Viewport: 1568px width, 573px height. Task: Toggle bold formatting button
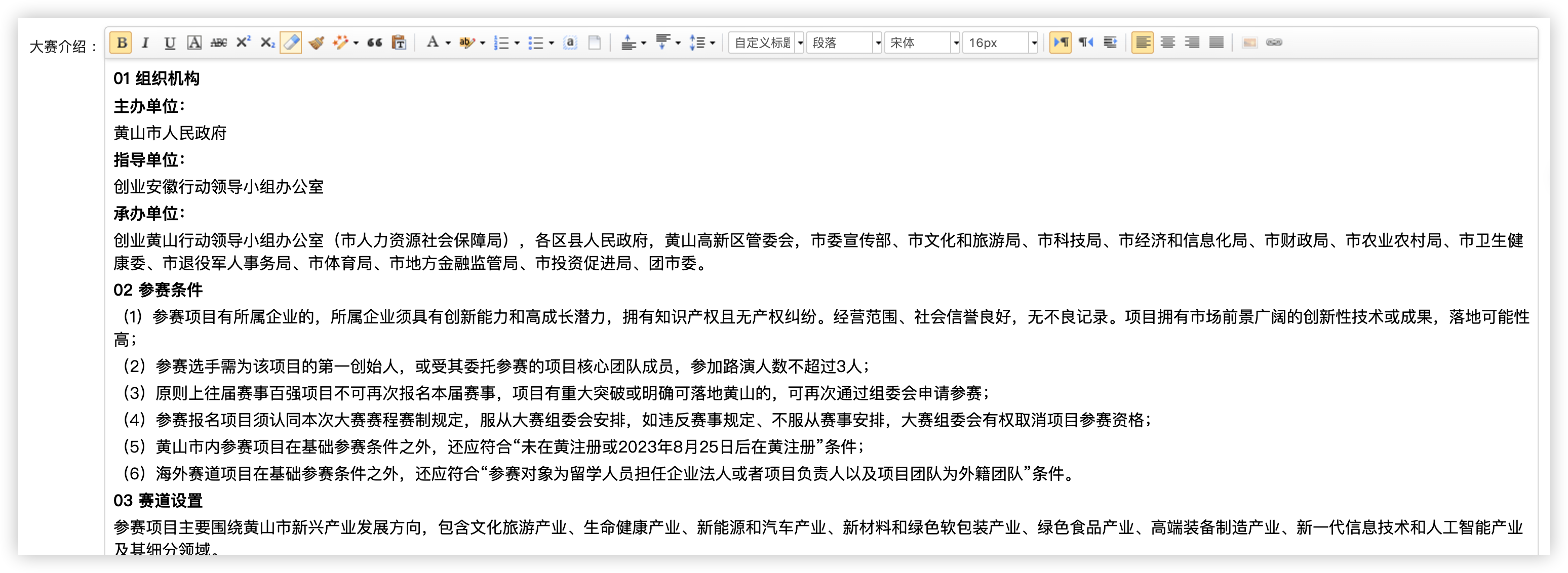click(121, 43)
